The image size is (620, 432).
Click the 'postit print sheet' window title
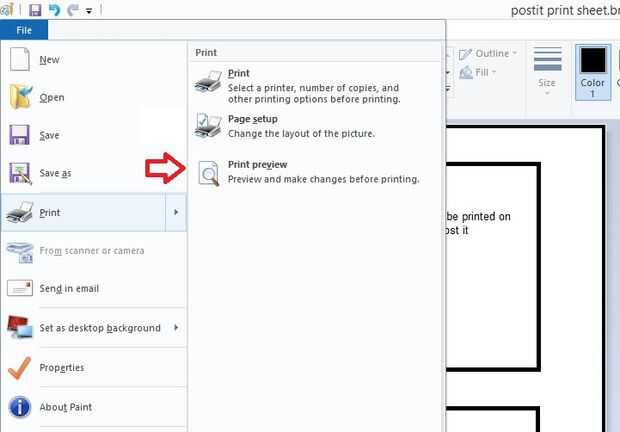point(565,10)
